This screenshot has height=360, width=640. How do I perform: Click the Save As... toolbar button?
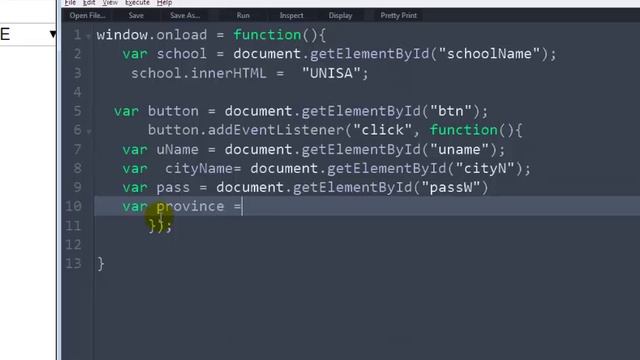coord(185,16)
